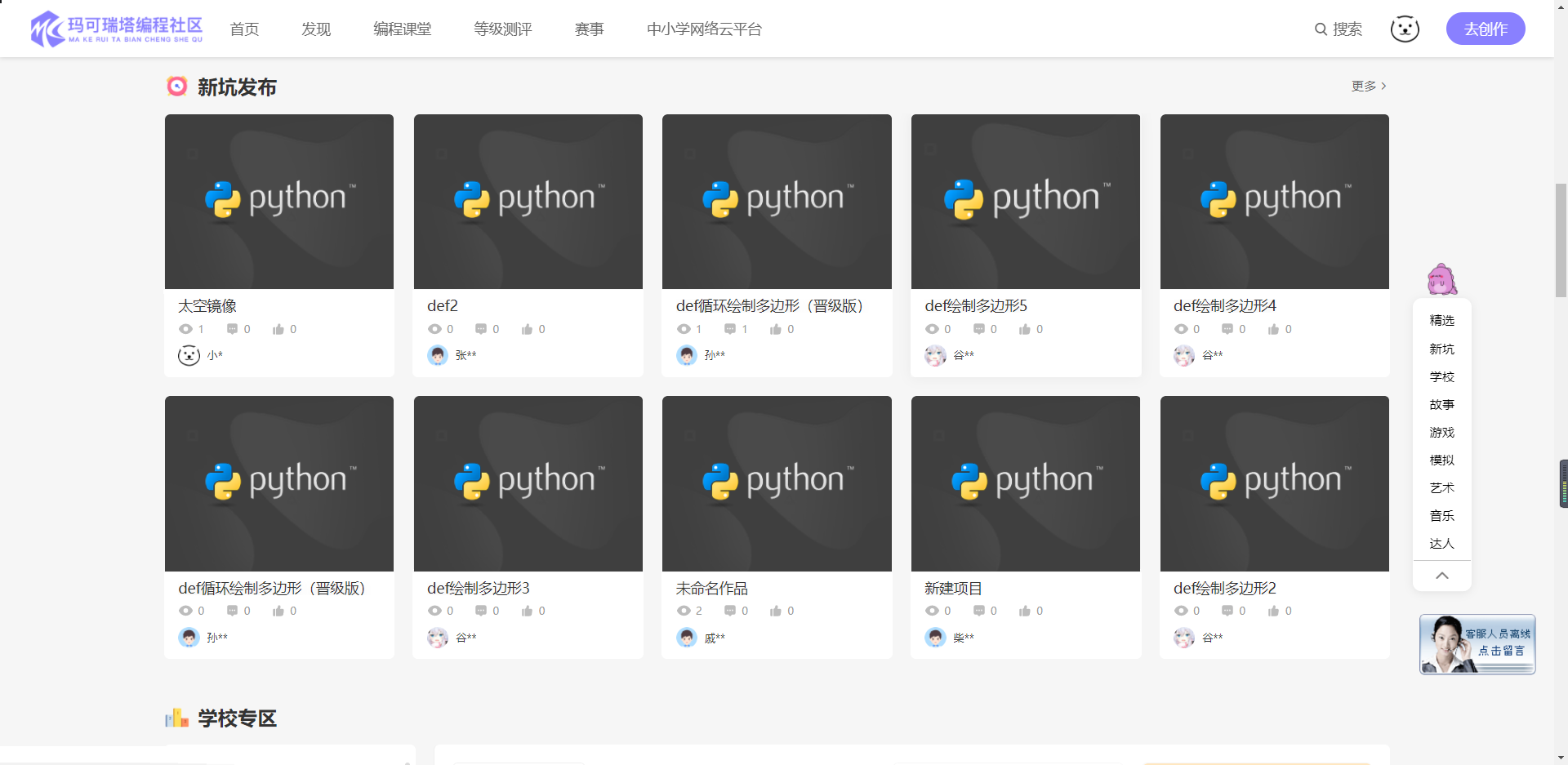Open author 张** avatar under def2

[438, 355]
